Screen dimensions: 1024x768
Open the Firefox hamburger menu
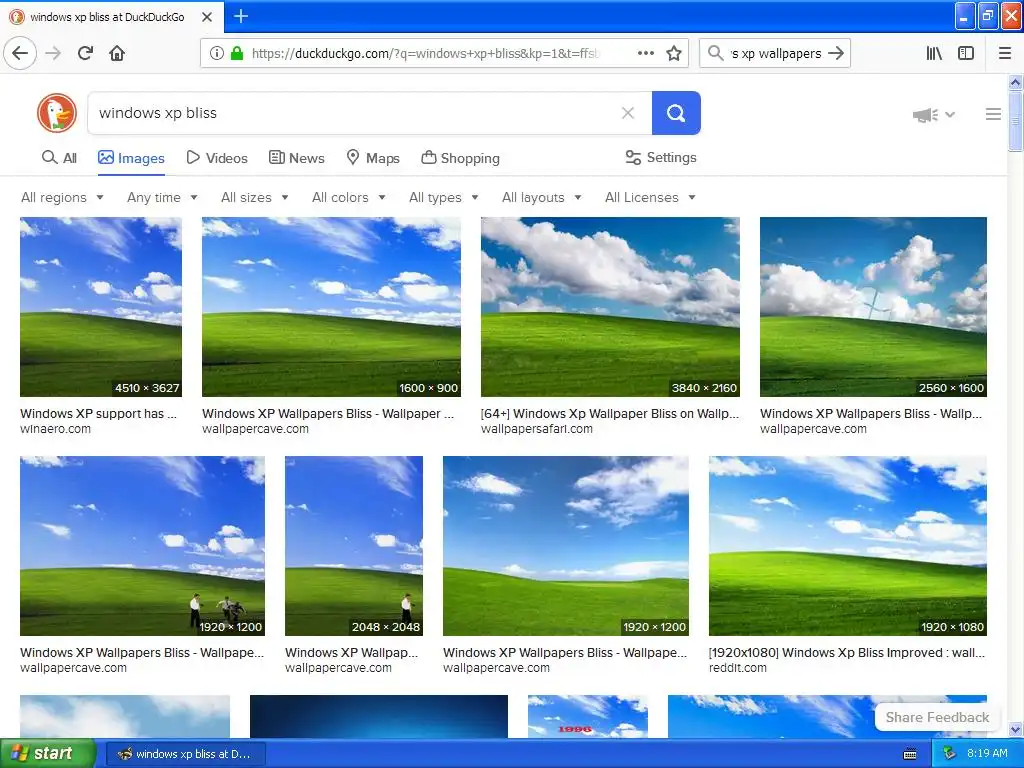click(1005, 53)
